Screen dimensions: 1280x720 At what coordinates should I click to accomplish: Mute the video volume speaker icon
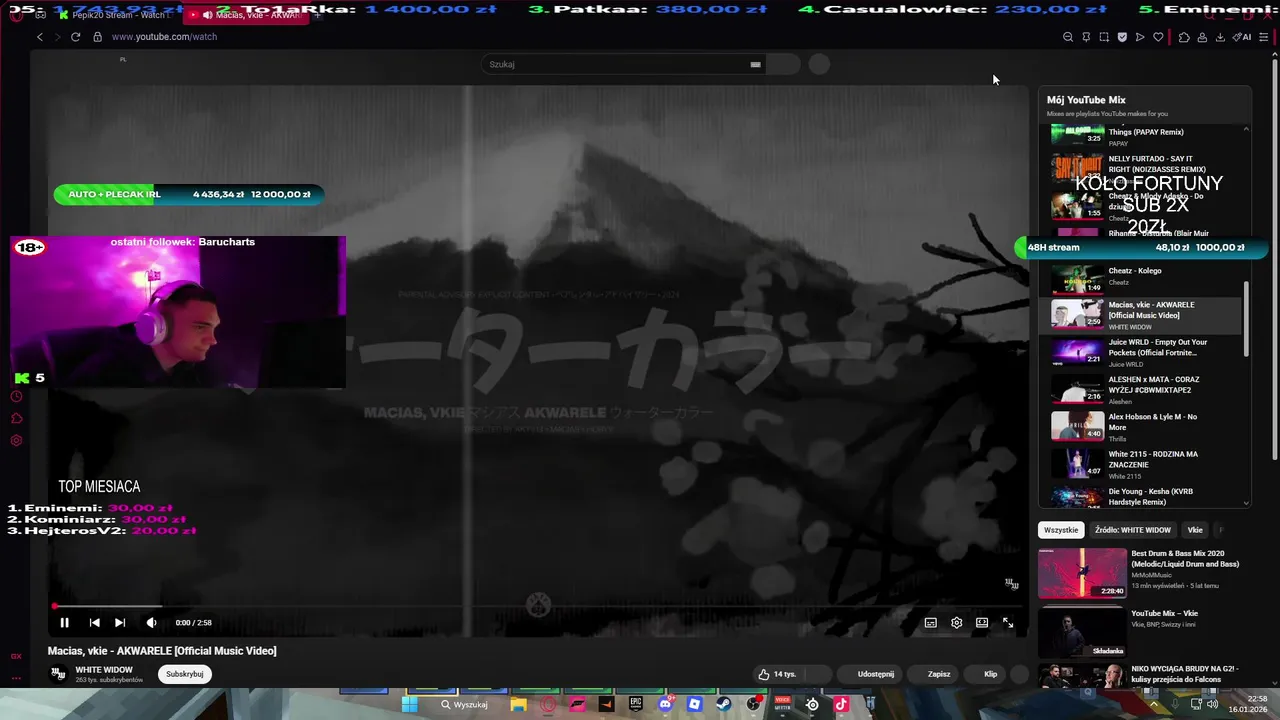151,622
